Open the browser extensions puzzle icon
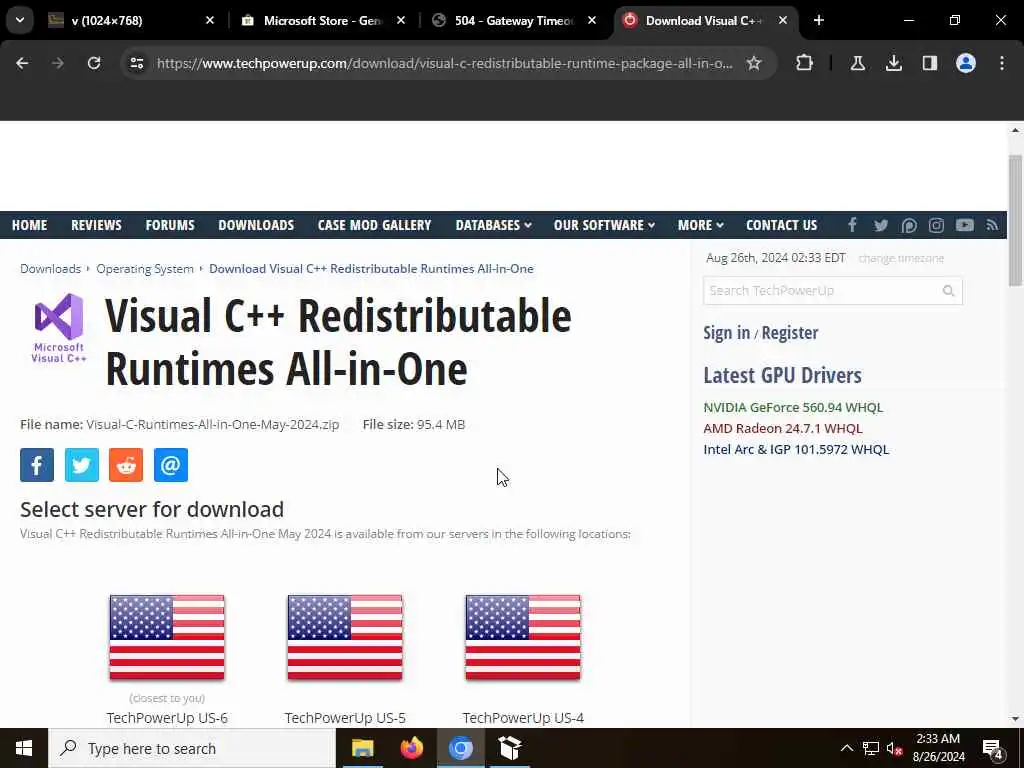 (805, 63)
